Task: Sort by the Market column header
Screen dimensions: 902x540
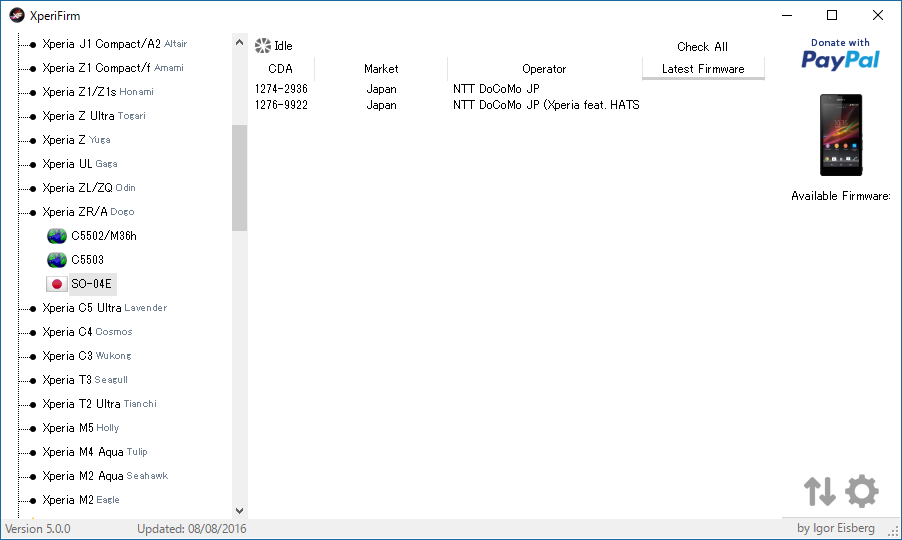Action: point(381,69)
